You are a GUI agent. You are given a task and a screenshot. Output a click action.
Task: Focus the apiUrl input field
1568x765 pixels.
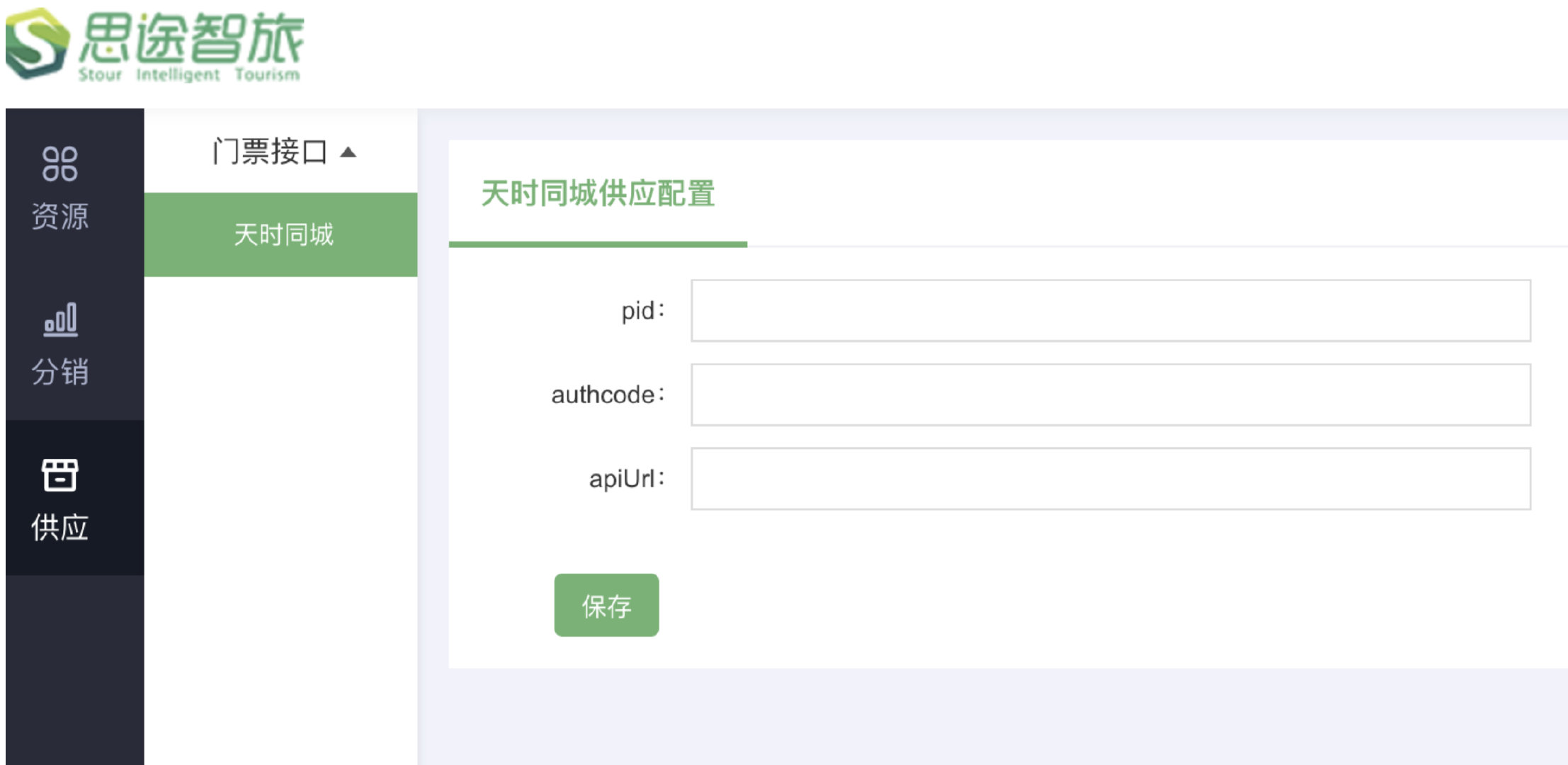(x=1110, y=478)
